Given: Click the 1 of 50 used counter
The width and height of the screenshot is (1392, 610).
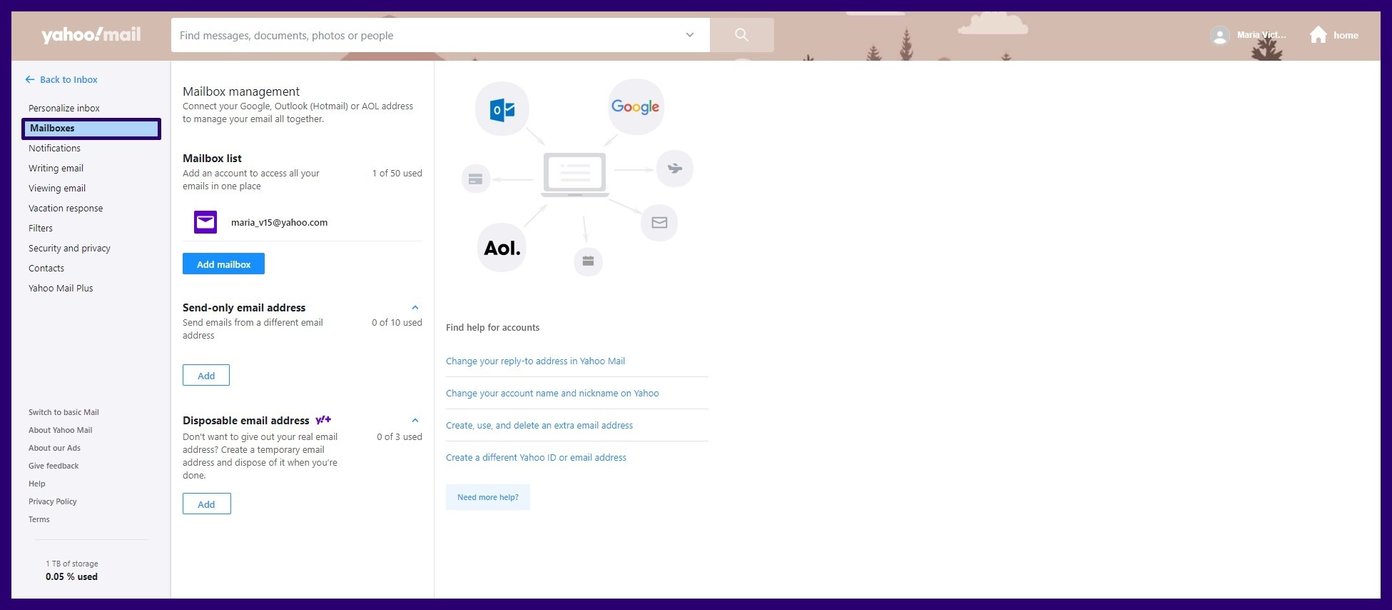Looking at the screenshot, I should pyautogui.click(x=397, y=173).
